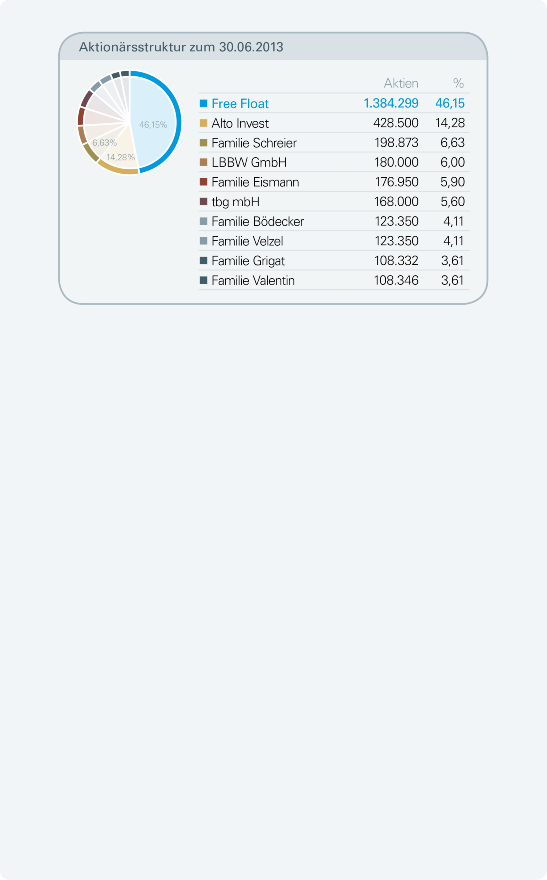Image resolution: width=547 pixels, height=880 pixels.
Task: Click the Familie Bödecker entry
Action: (x=258, y=222)
